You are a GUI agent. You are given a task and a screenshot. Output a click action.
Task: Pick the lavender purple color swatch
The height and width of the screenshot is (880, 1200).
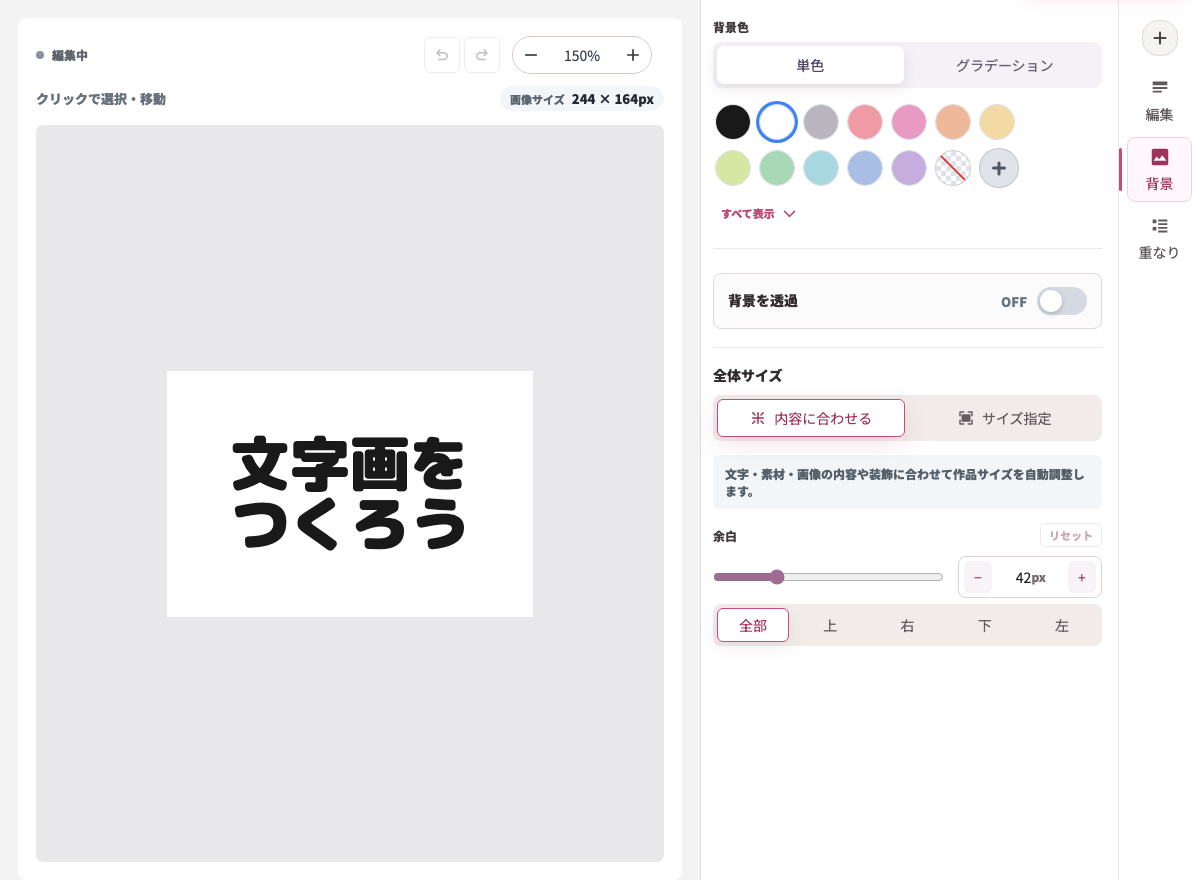click(x=909, y=168)
